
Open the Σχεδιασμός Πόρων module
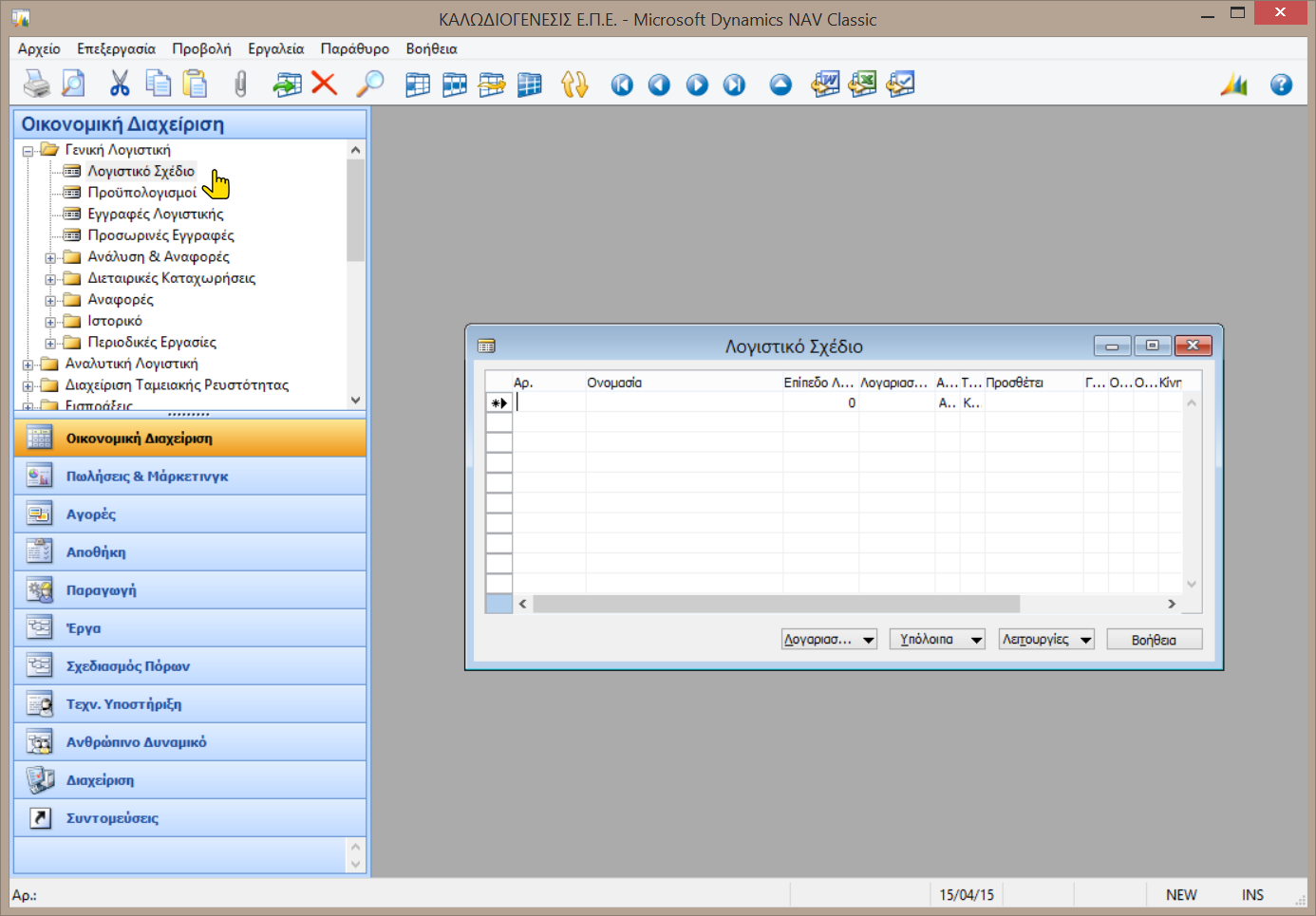tap(190, 666)
